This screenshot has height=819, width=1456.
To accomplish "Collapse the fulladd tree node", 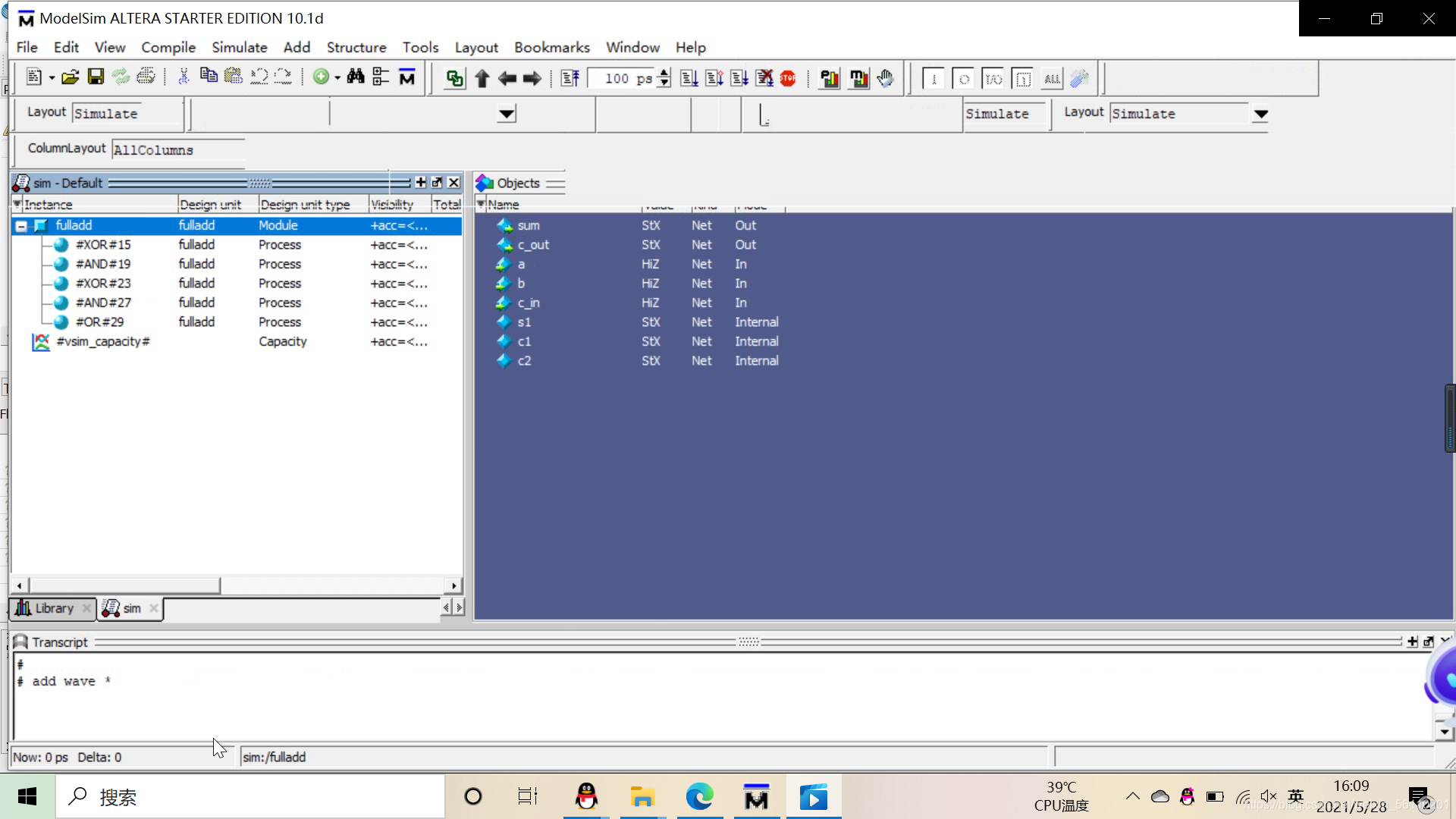I will pyautogui.click(x=21, y=226).
